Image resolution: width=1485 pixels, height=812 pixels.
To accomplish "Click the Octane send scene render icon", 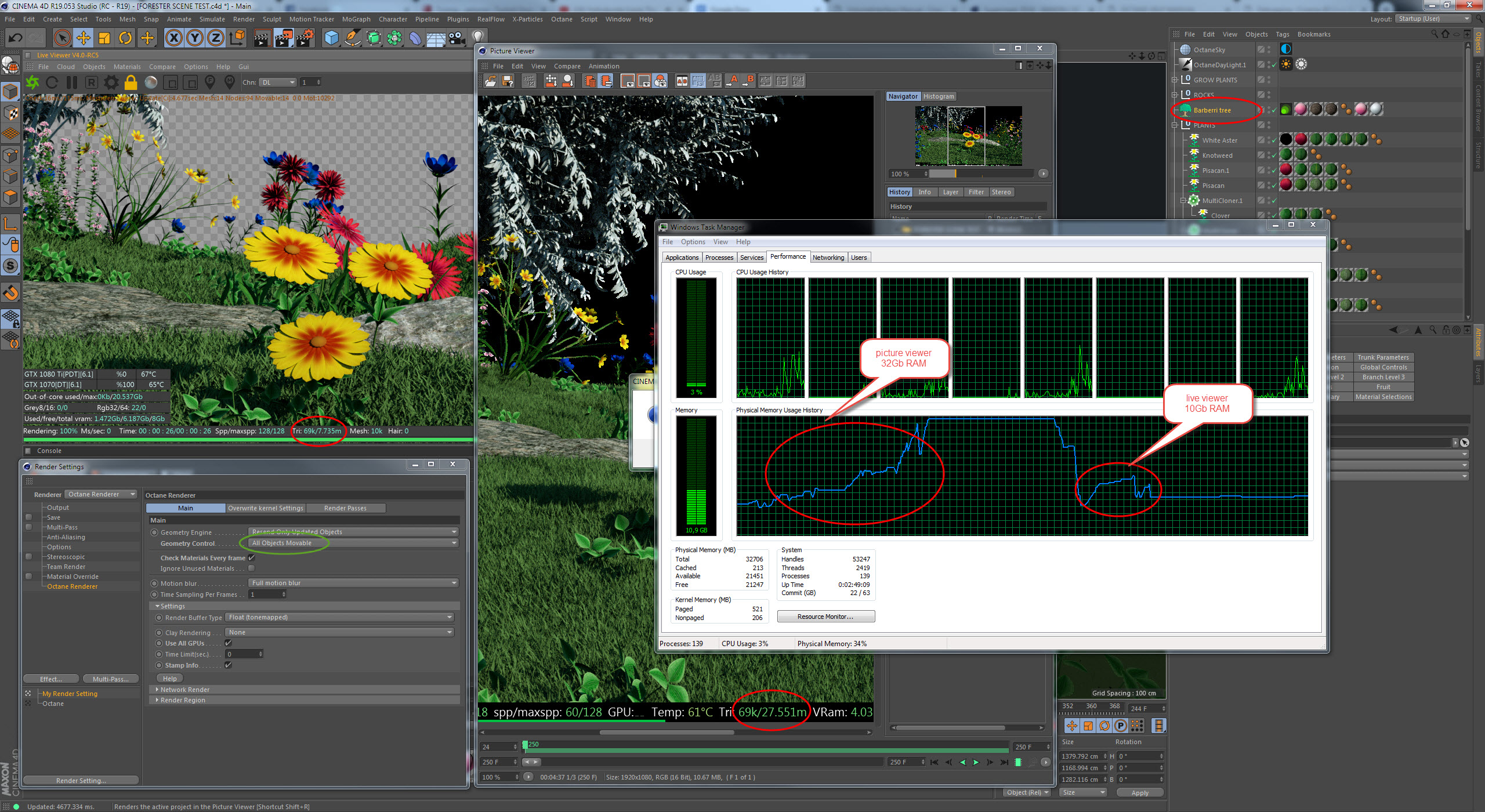I will tap(32, 82).
